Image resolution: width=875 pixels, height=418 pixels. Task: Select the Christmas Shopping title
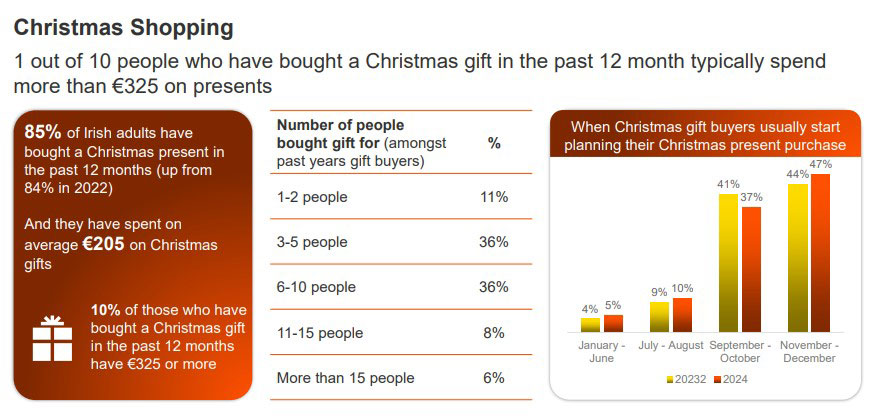124,27
